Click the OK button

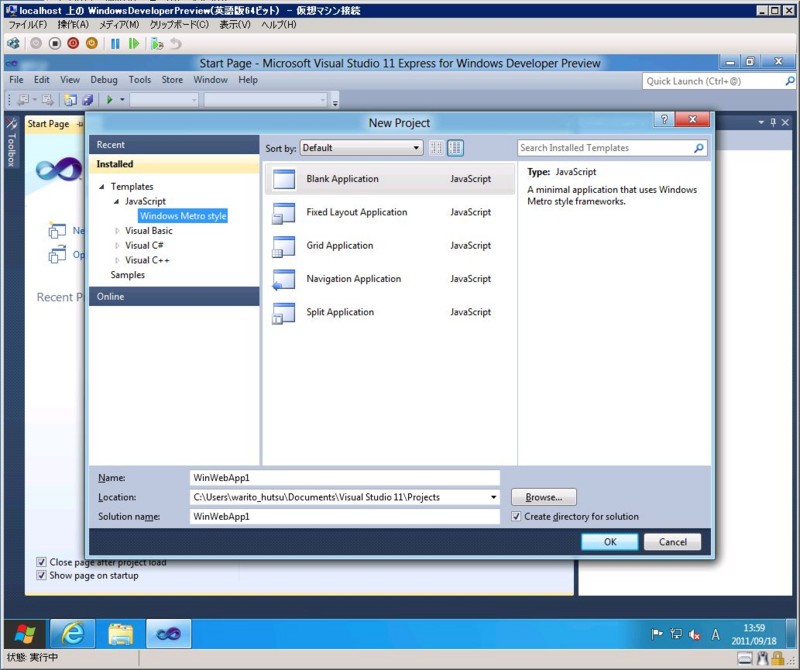click(x=610, y=542)
